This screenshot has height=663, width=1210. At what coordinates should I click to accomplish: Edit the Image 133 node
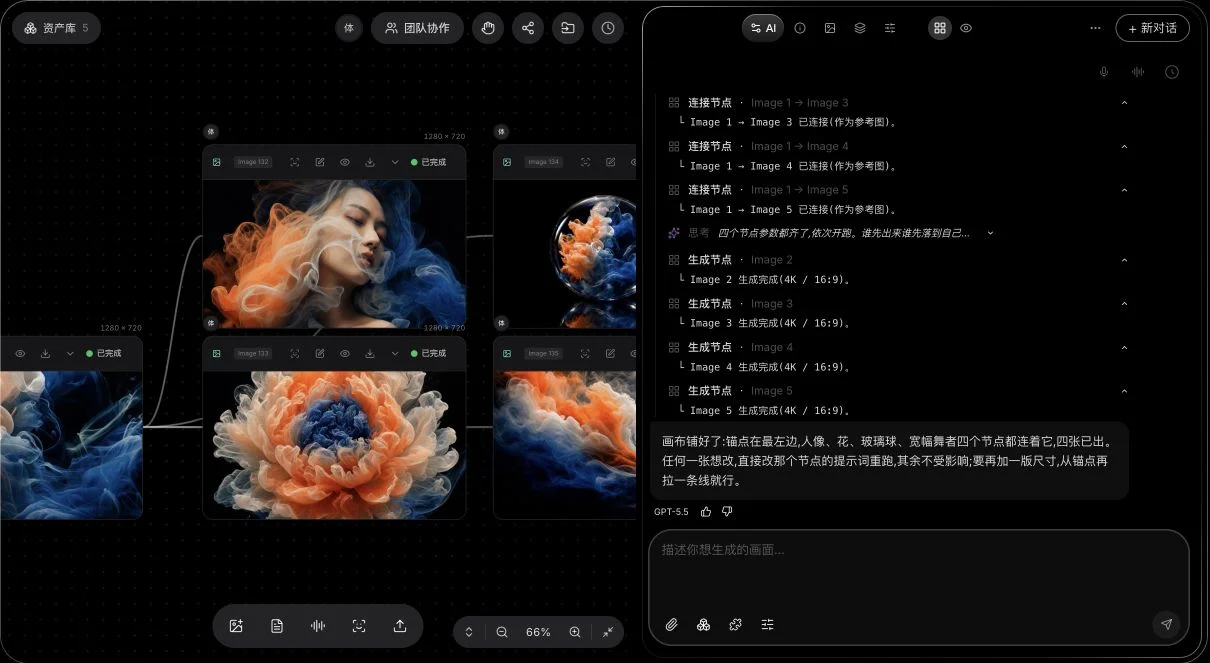pos(320,353)
